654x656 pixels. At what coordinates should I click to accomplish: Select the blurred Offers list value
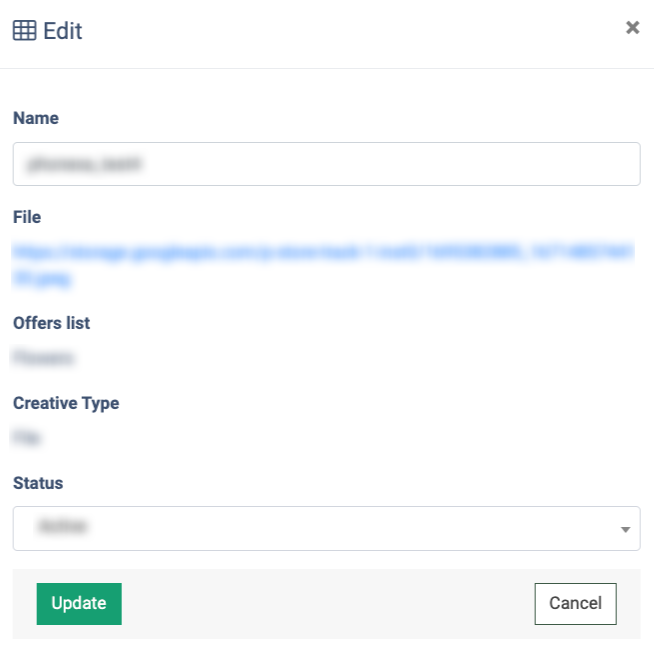pyautogui.click(x=44, y=357)
